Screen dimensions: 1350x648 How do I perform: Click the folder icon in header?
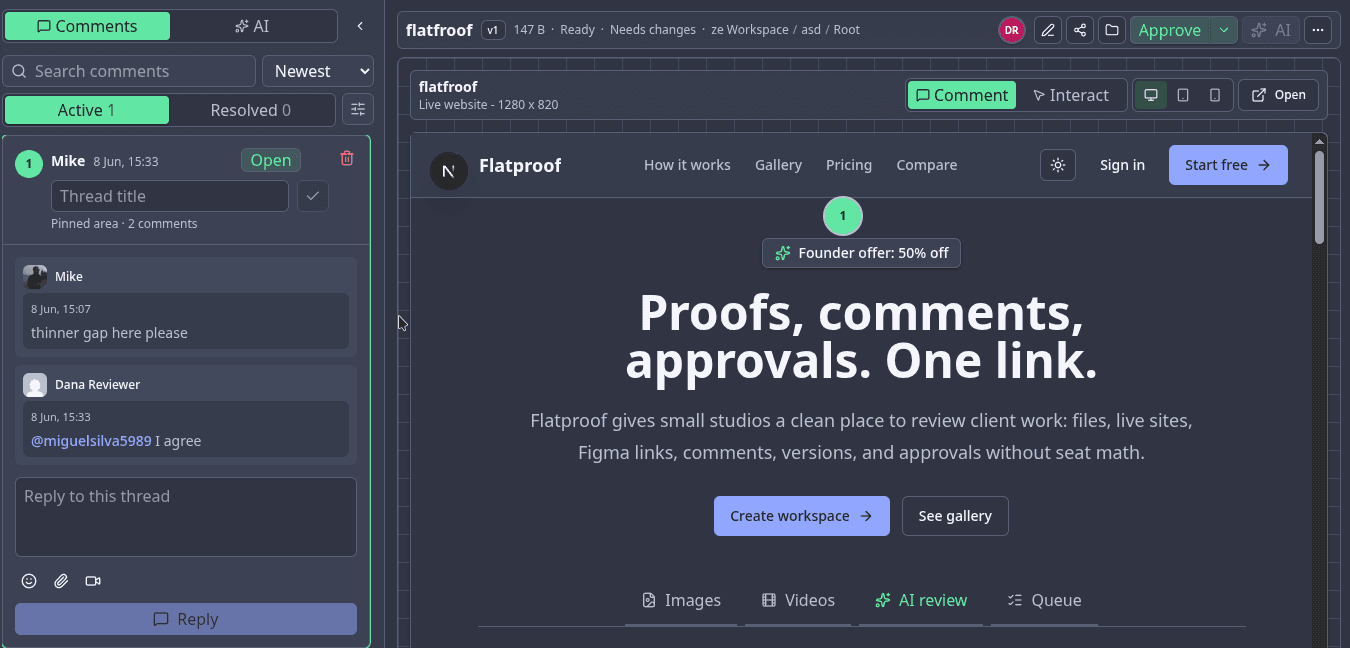point(1112,30)
